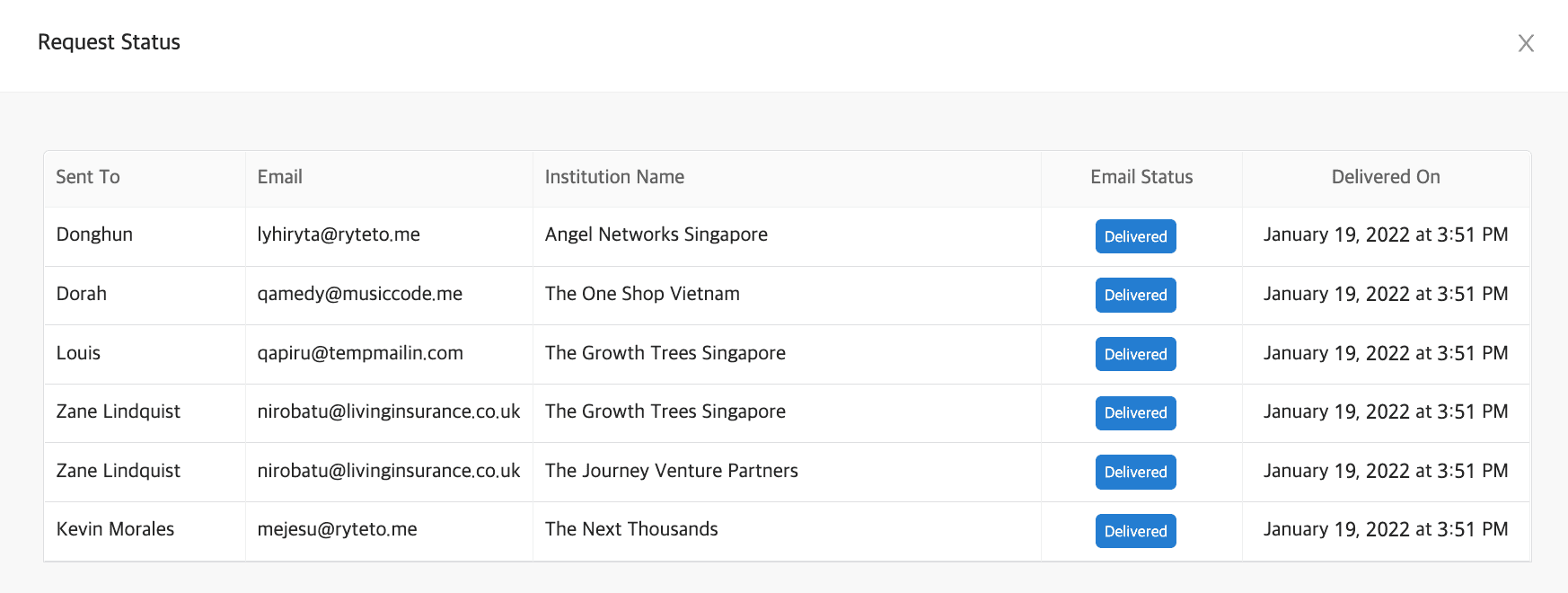Click Kevin Morales's delivered date

click(x=1386, y=529)
